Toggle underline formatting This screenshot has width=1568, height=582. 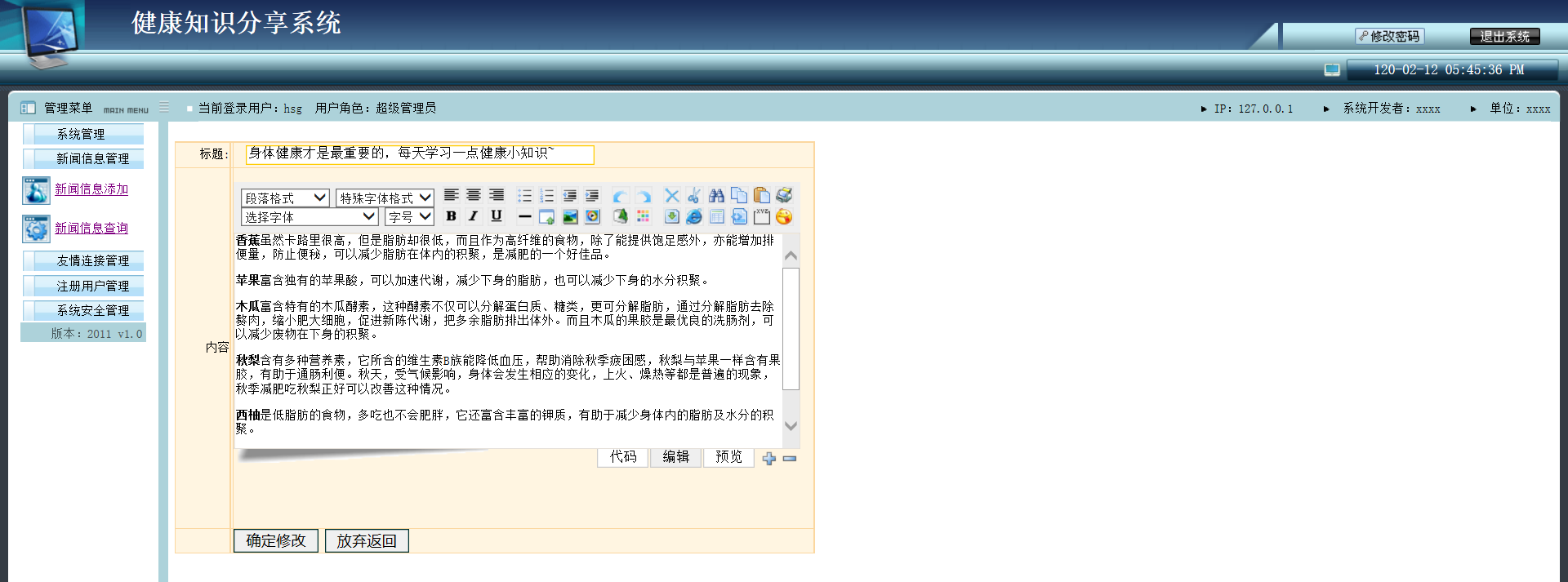click(x=497, y=216)
